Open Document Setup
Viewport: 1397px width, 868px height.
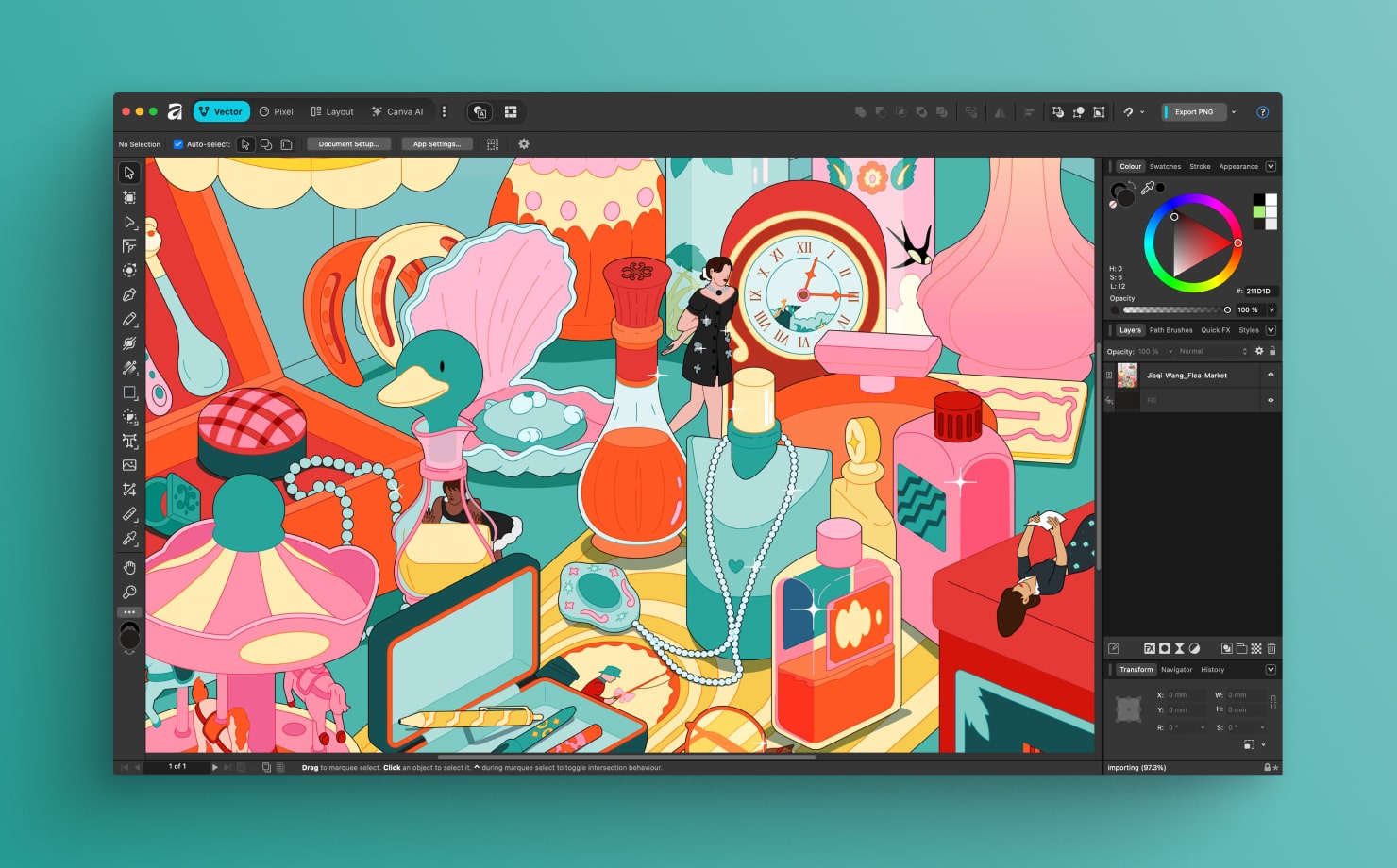[348, 143]
